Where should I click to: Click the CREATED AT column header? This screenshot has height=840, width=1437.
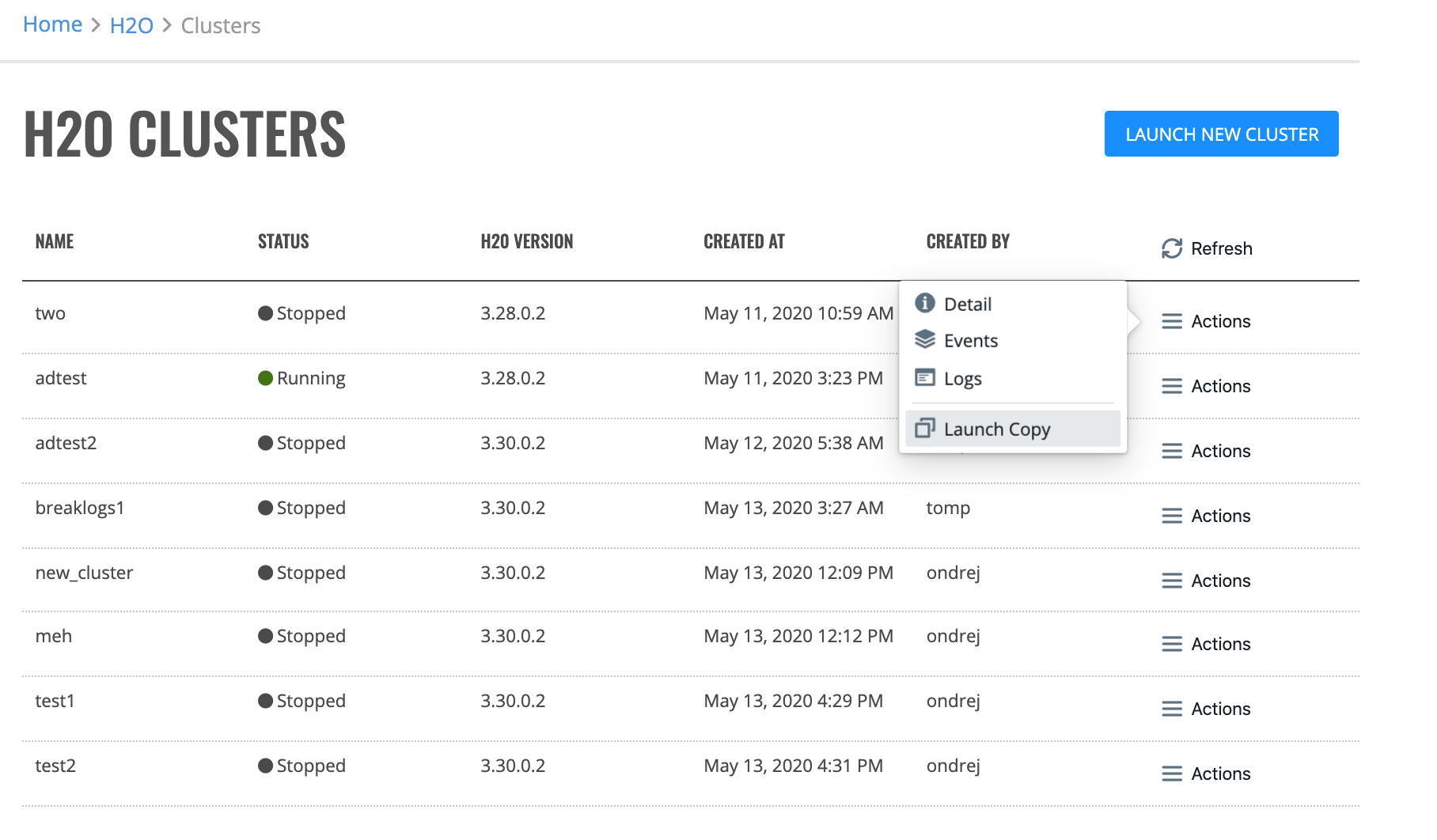pos(744,241)
